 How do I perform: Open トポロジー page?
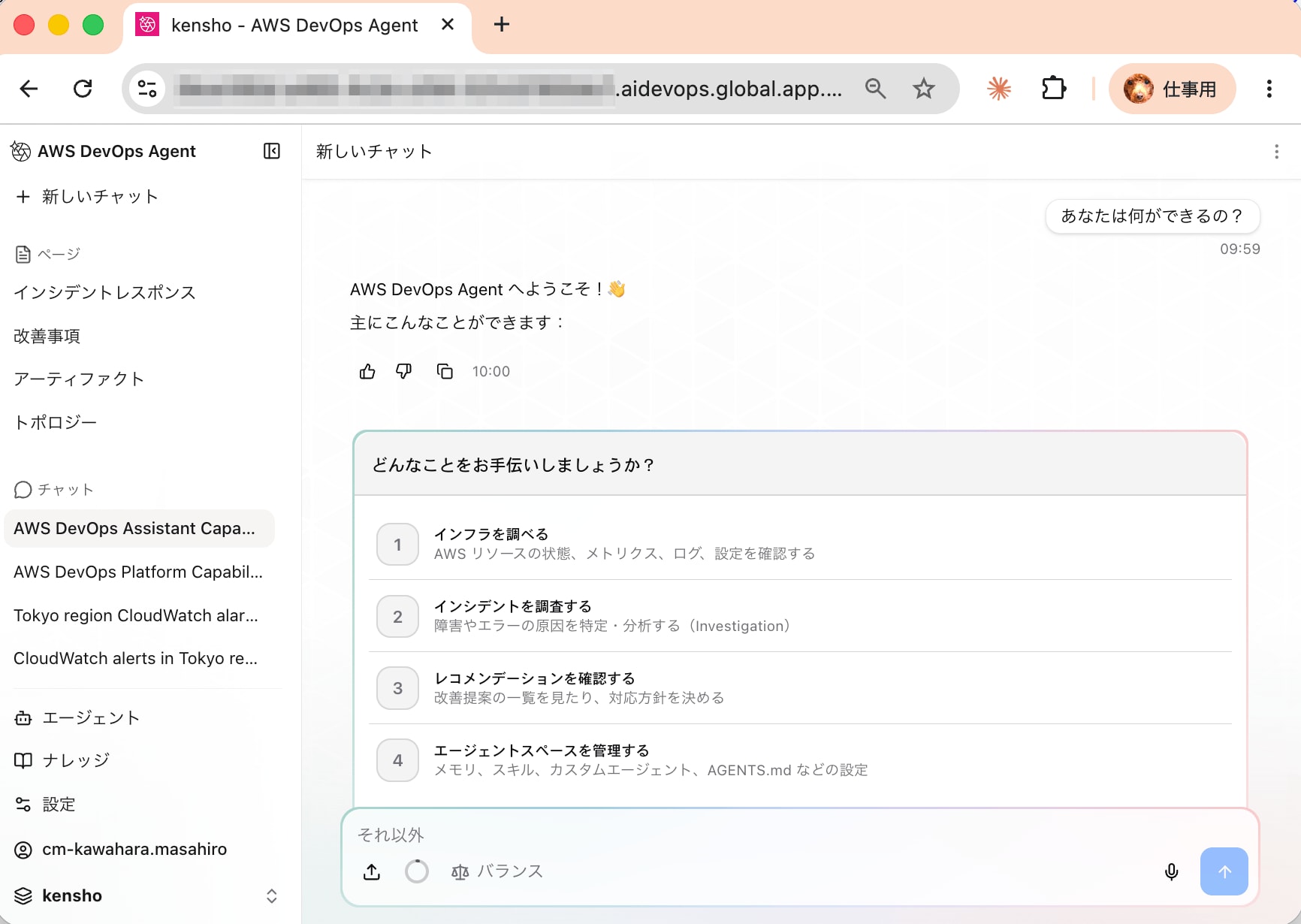point(56,422)
